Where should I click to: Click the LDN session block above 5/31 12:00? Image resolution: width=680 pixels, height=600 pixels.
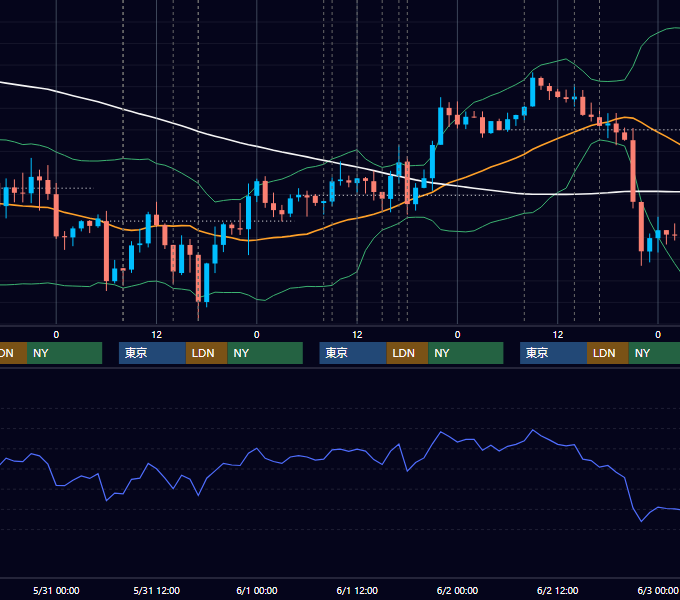click(x=206, y=353)
